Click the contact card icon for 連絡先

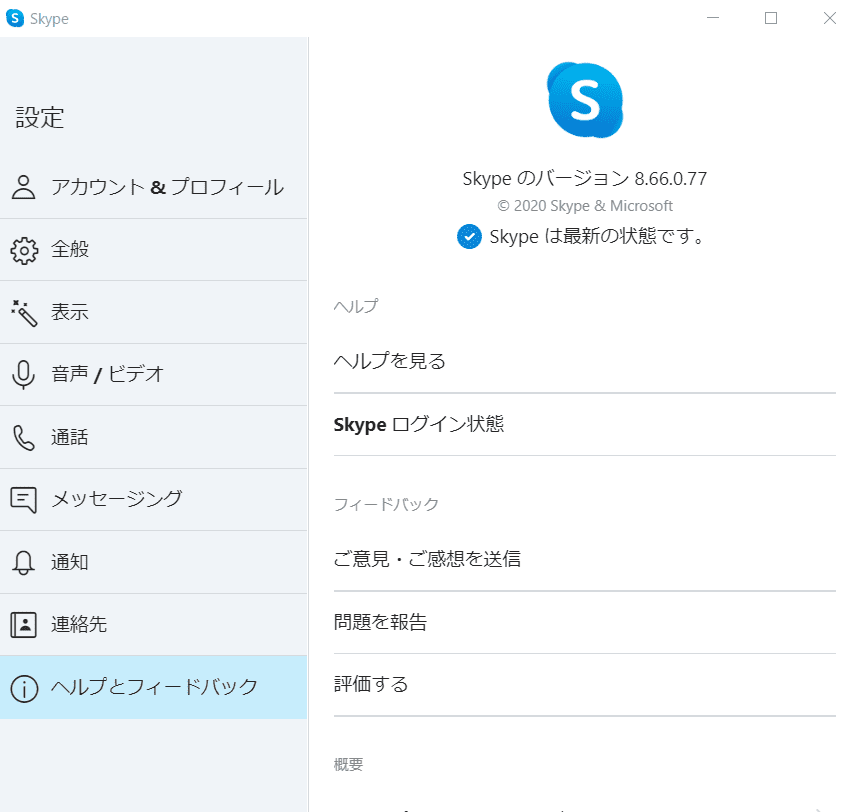click(24, 624)
